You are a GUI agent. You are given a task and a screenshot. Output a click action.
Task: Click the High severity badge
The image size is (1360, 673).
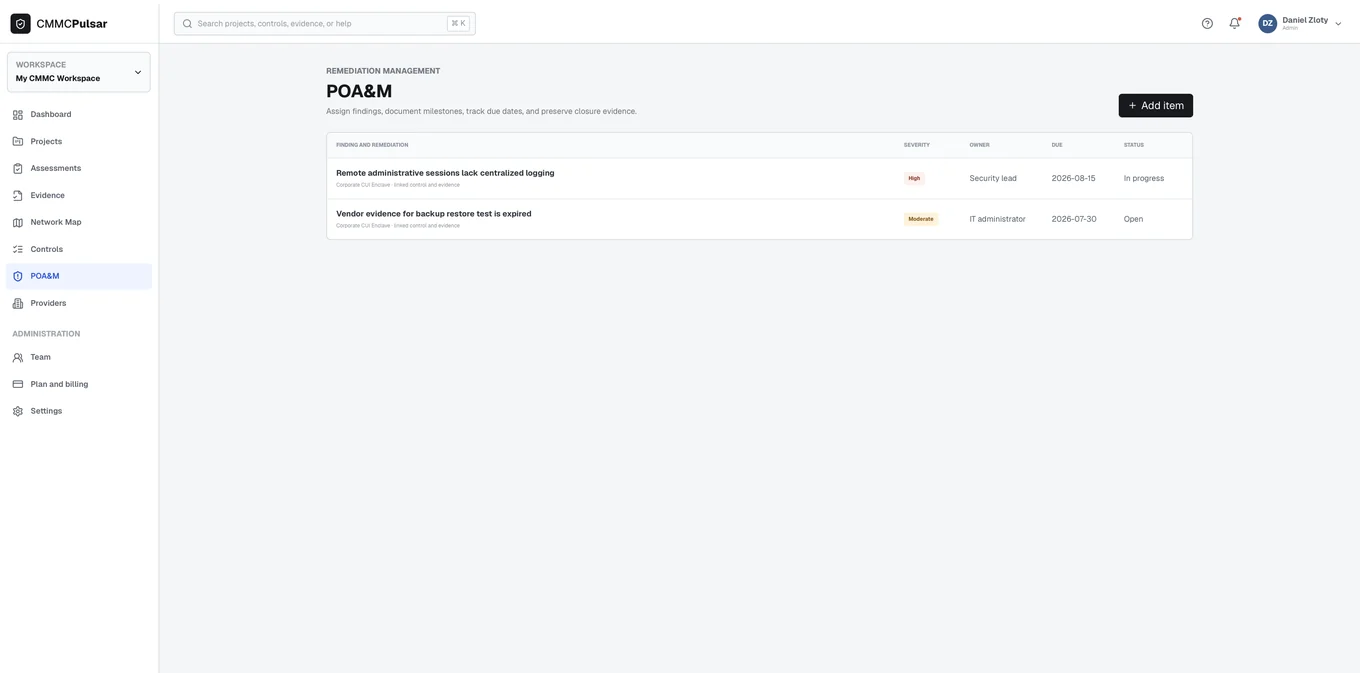[x=914, y=179]
